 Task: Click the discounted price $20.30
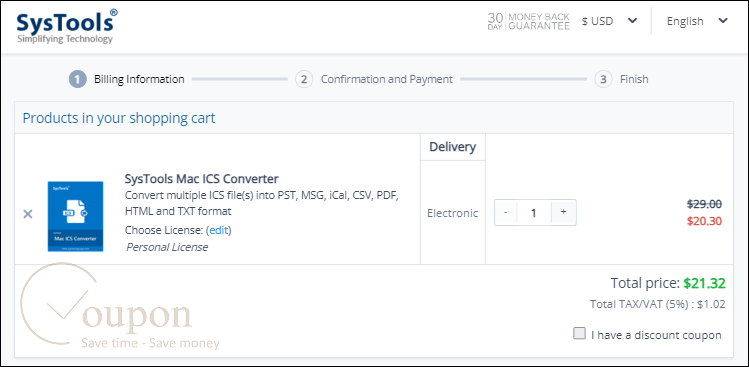(704, 221)
